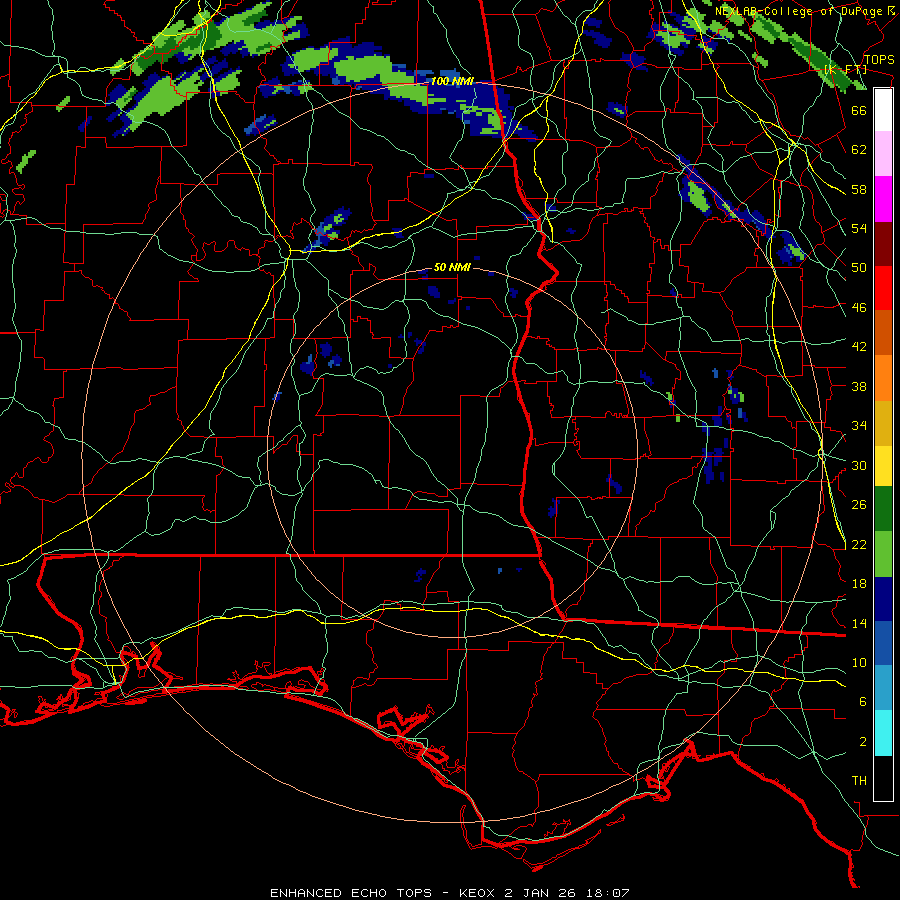Click the "62" legend value
Image resolution: width=900 pixels, height=900 pixels.
tap(859, 150)
